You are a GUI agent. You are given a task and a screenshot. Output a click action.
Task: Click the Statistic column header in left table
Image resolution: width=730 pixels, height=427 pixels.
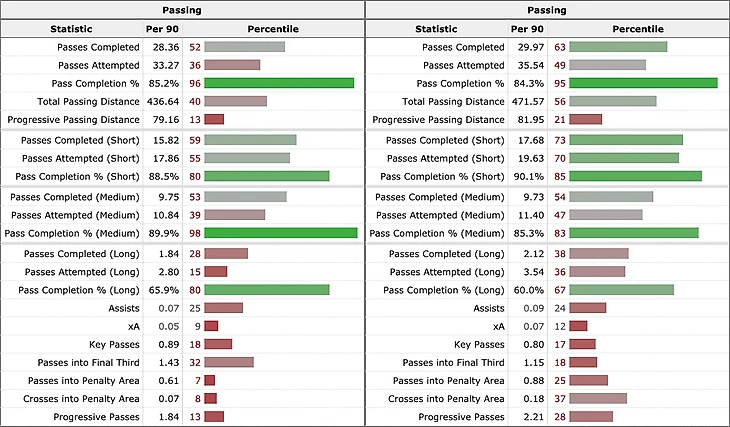(72, 29)
